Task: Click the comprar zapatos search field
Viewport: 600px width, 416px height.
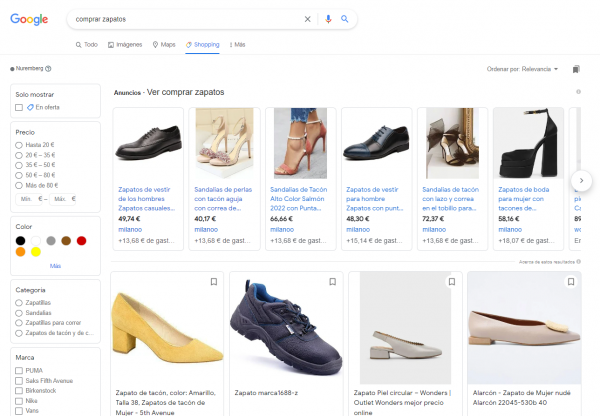Action: (186, 19)
